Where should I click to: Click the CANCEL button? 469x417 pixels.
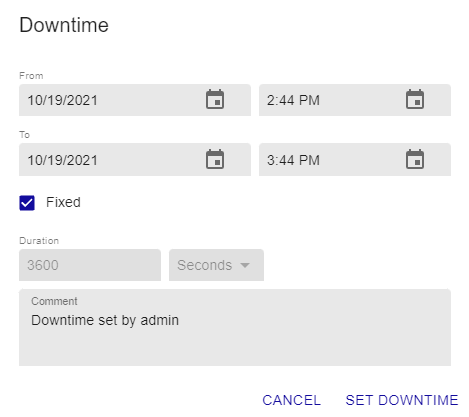coord(292,400)
